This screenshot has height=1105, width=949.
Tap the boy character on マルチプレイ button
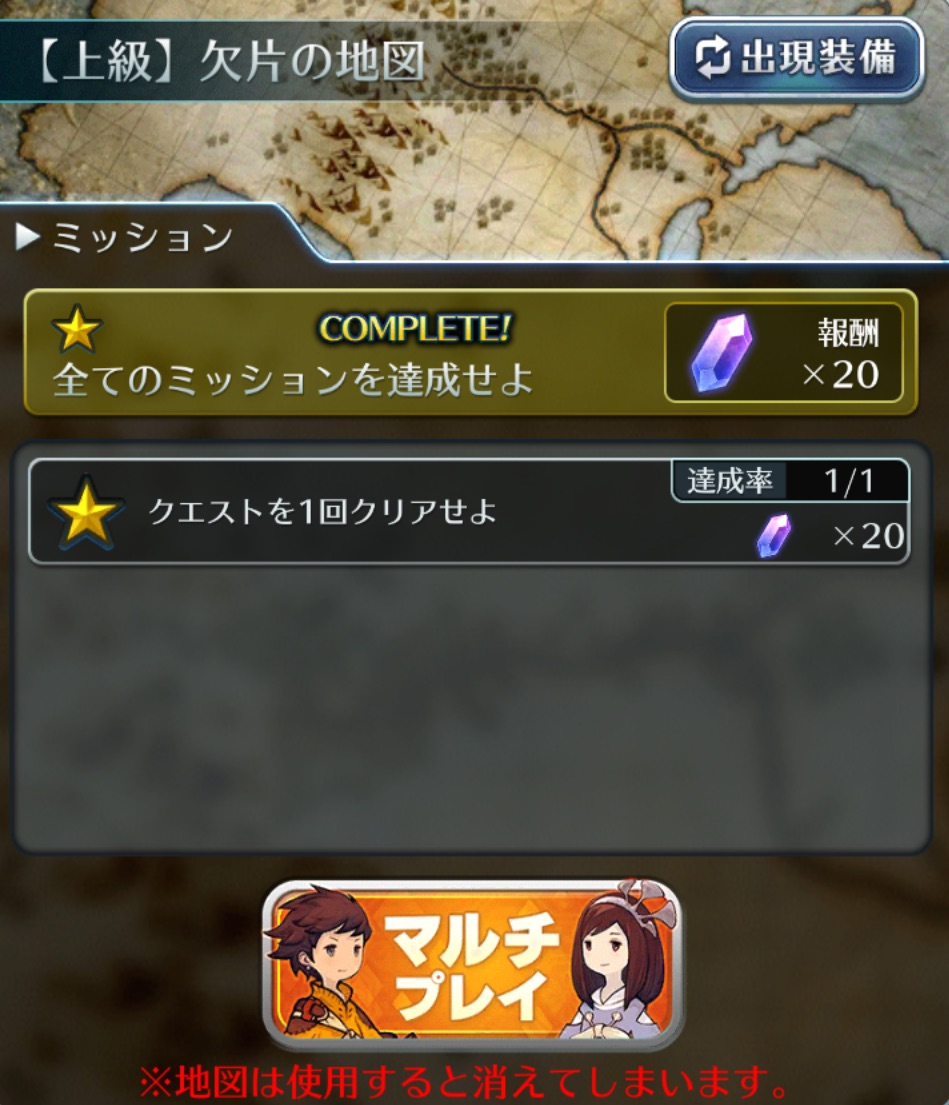[x=320, y=962]
